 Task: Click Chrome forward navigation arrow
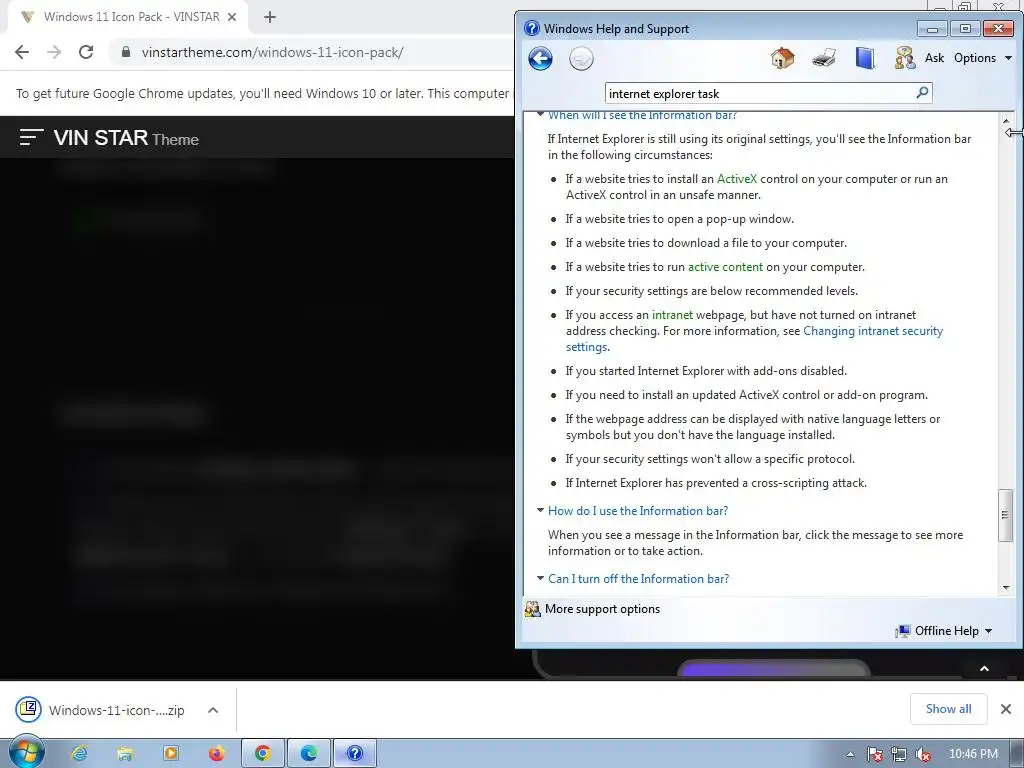click(54, 52)
